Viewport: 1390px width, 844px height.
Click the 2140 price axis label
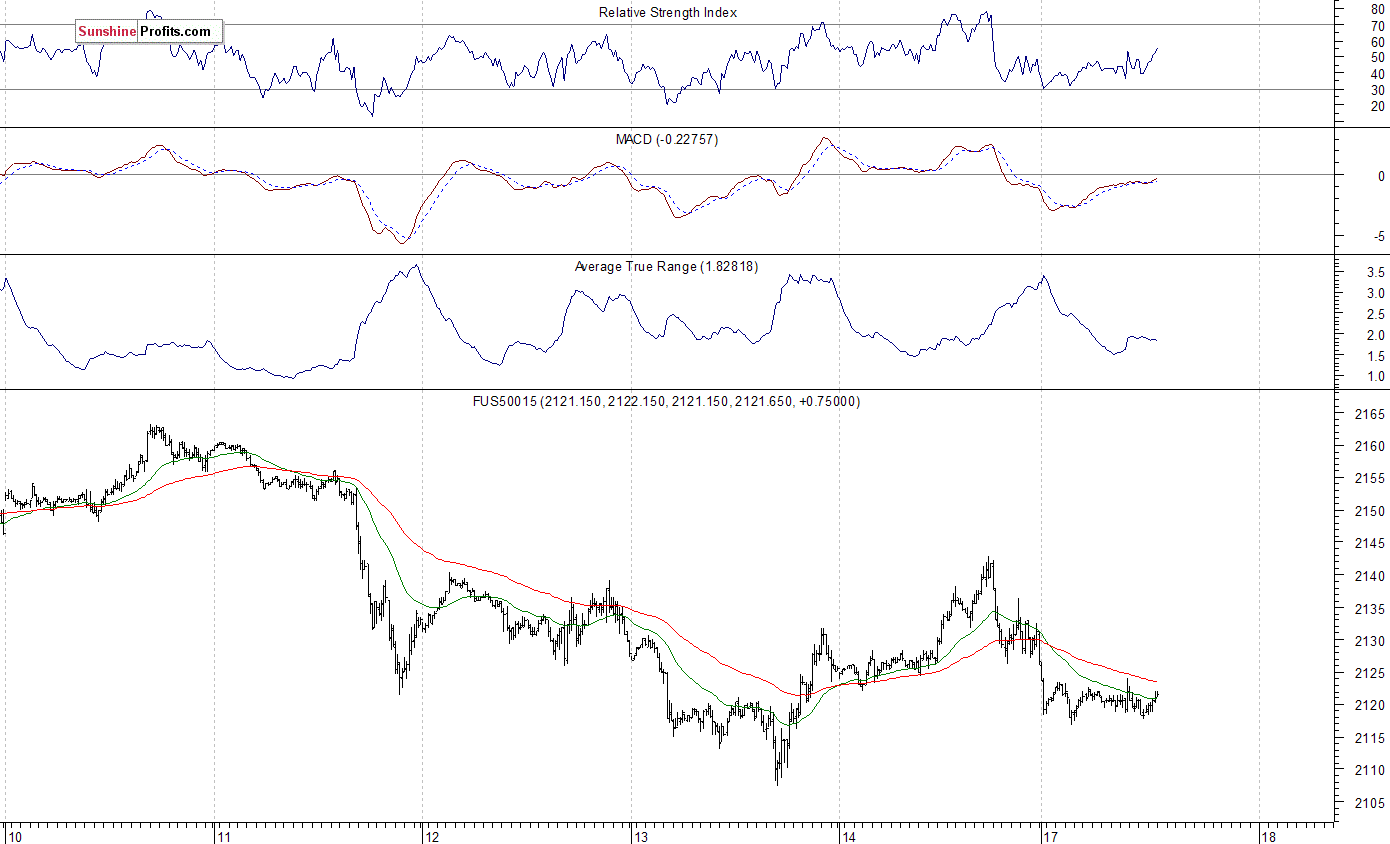(1369, 576)
